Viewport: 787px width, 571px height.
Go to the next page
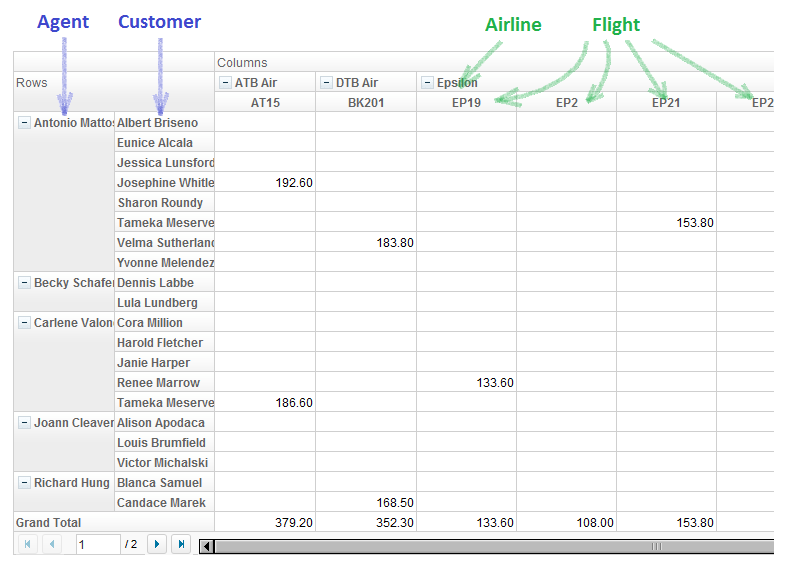157,544
